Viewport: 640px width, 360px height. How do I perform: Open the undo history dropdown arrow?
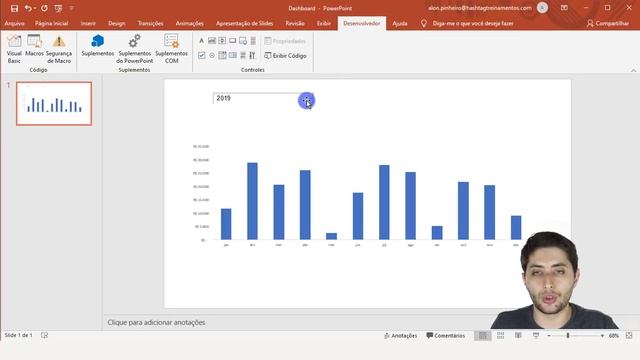(35, 8)
